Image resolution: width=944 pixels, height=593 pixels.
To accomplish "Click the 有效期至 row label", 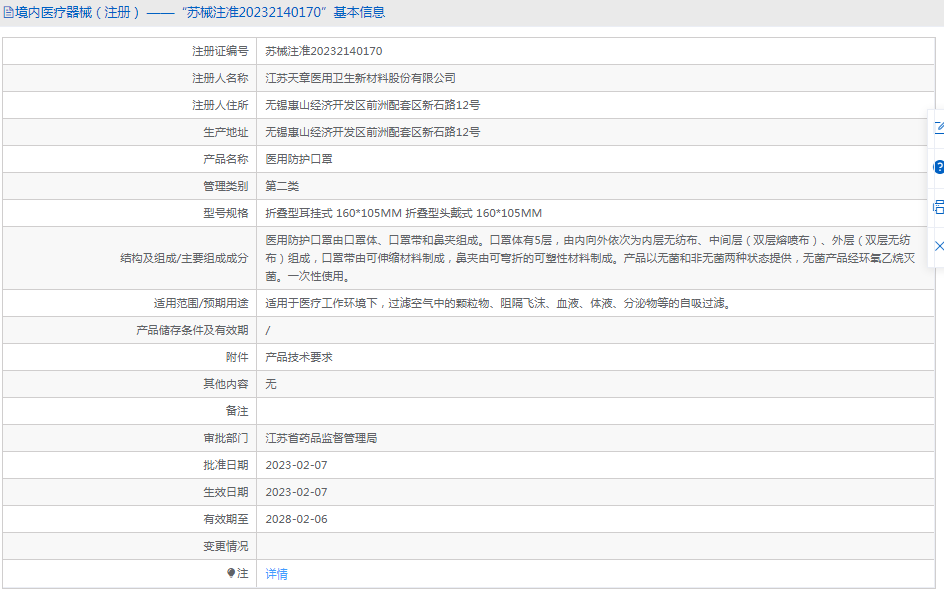I will [x=225, y=520].
